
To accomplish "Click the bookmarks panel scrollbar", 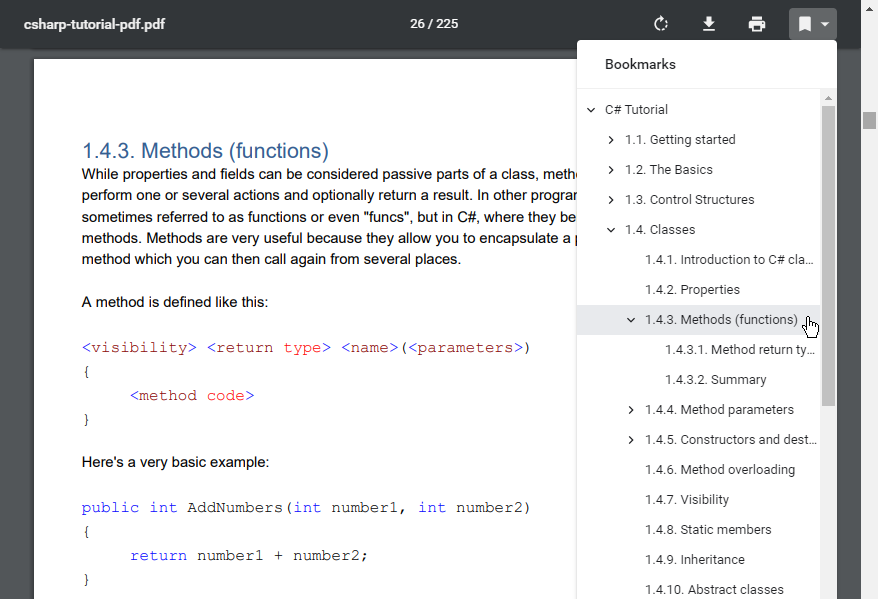I will 828,255.
